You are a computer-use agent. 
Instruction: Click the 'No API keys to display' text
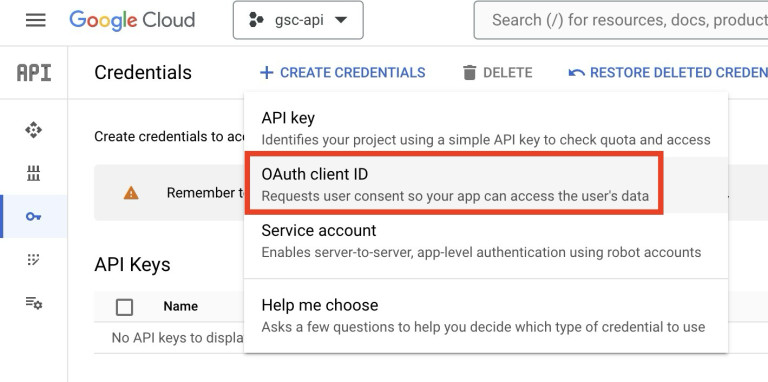[178, 338]
